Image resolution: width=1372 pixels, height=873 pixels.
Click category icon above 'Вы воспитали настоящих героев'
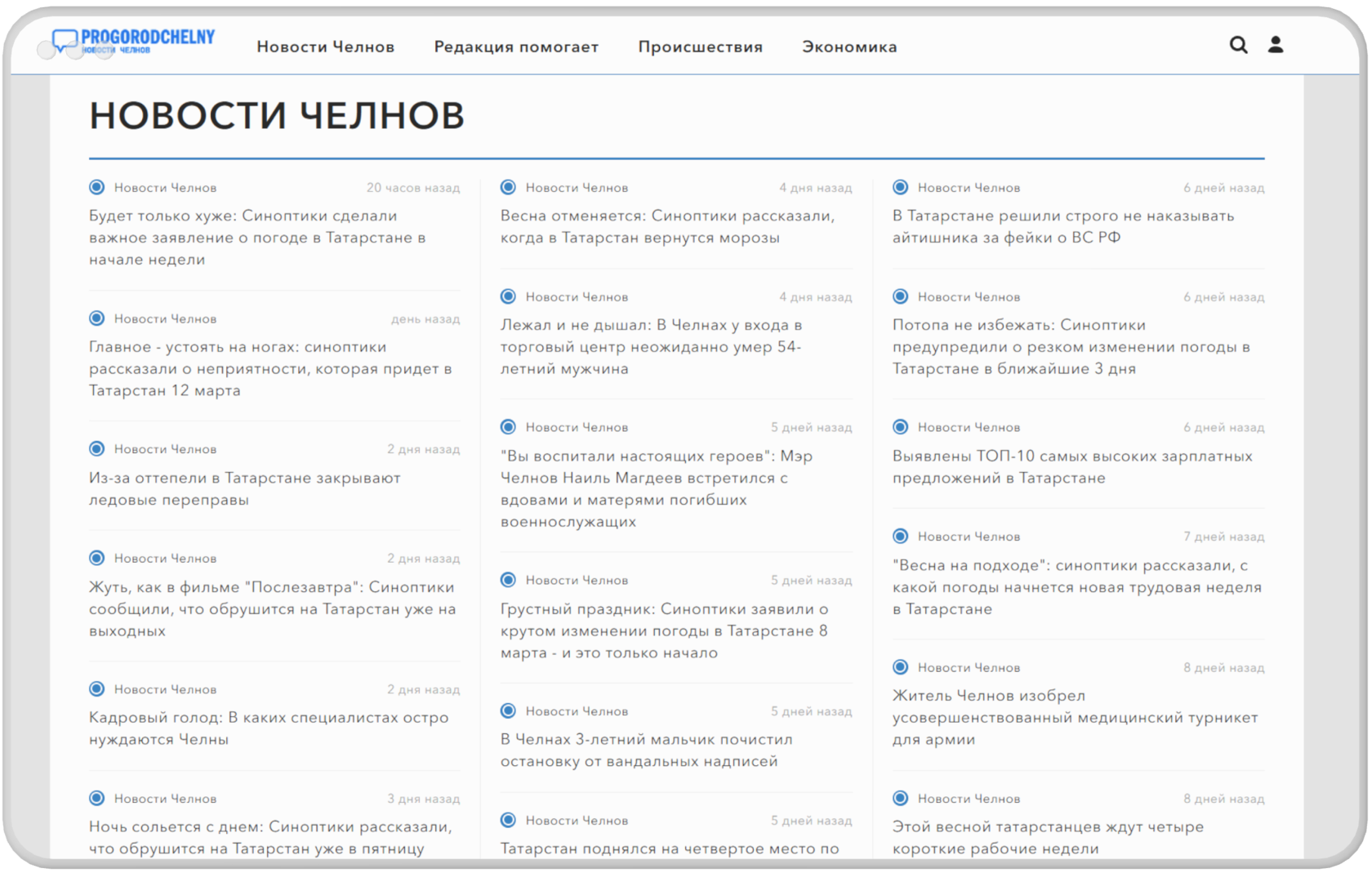pyautogui.click(x=508, y=426)
